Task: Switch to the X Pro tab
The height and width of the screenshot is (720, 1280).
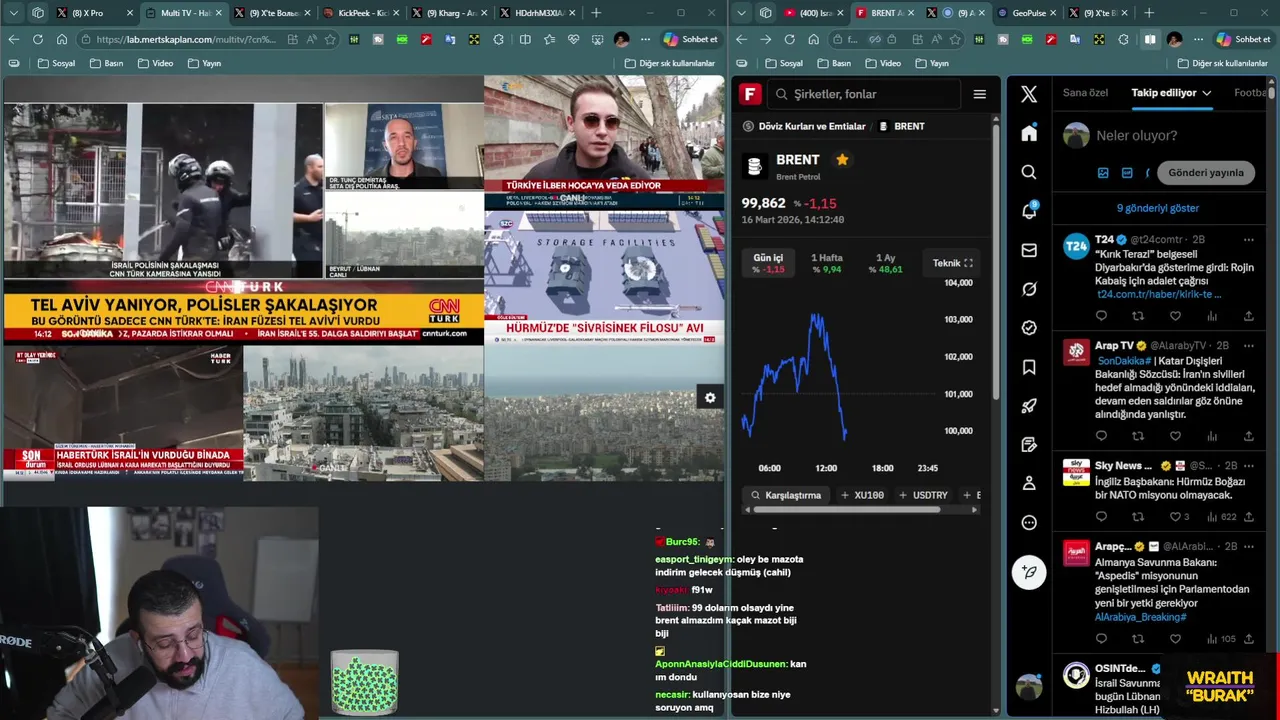Action: [94, 13]
